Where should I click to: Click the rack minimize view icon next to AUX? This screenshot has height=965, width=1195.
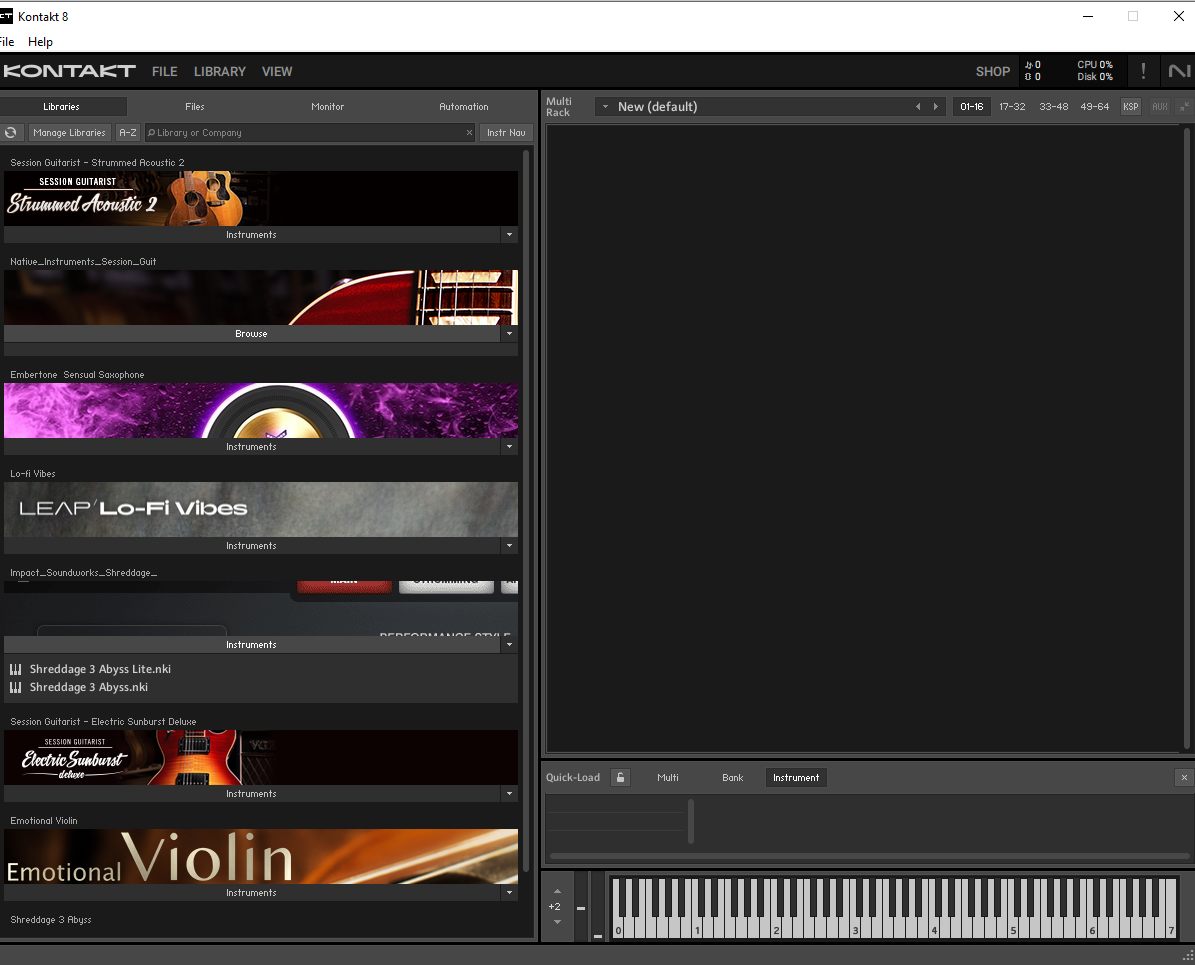(x=1184, y=107)
